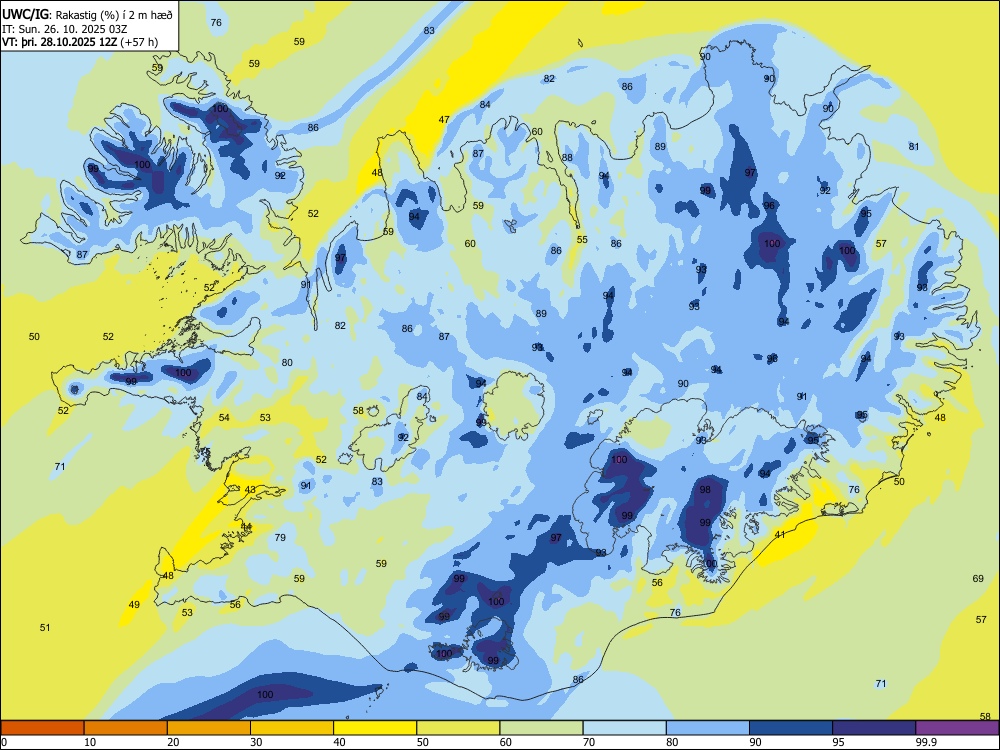Click the humidity value '51' on the map

45,628
